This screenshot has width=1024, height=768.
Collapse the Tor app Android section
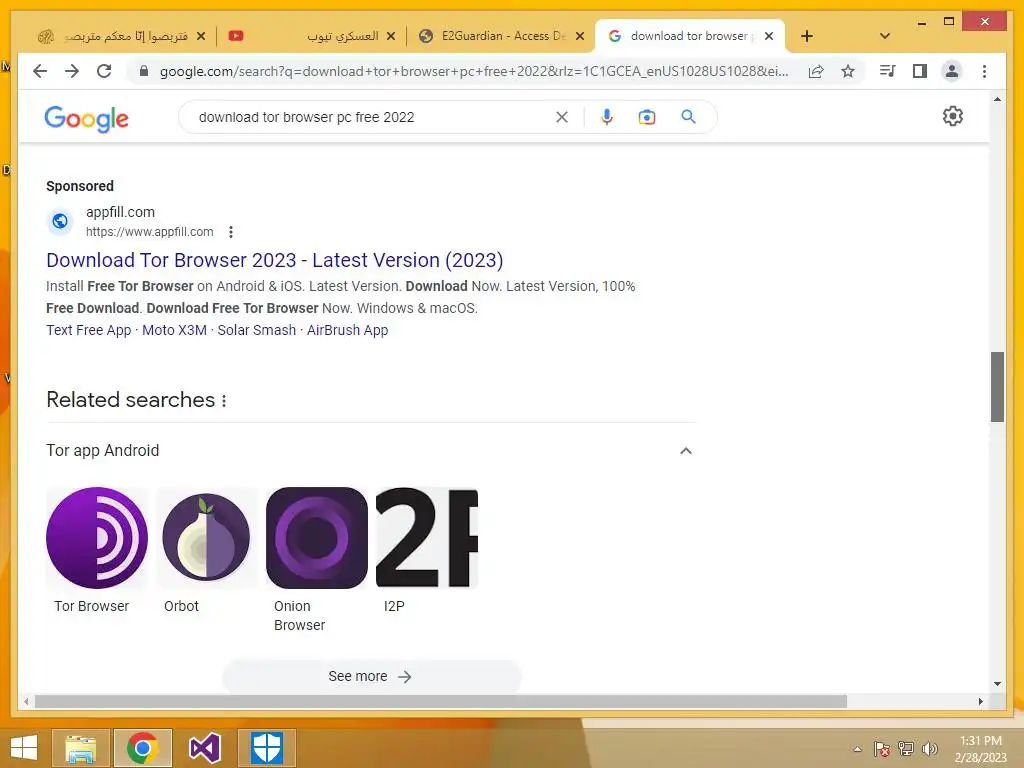[686, 451]
